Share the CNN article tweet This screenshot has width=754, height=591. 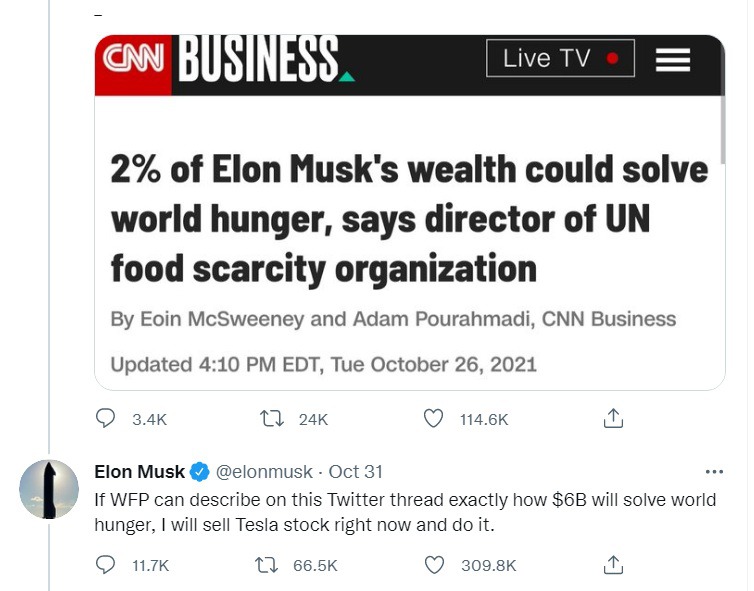point(613,418)
